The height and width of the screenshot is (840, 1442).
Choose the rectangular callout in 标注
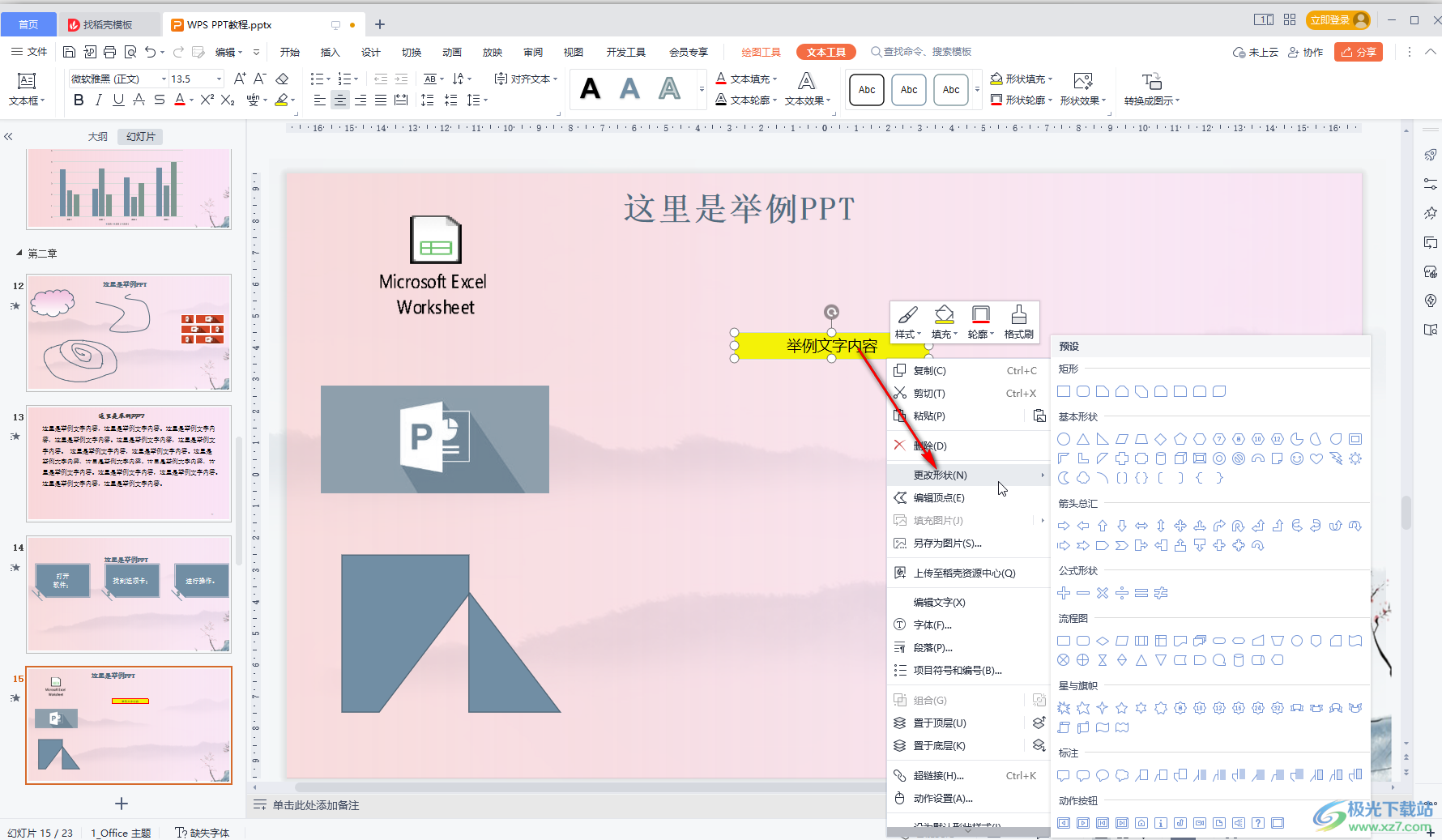(1064, 775)
